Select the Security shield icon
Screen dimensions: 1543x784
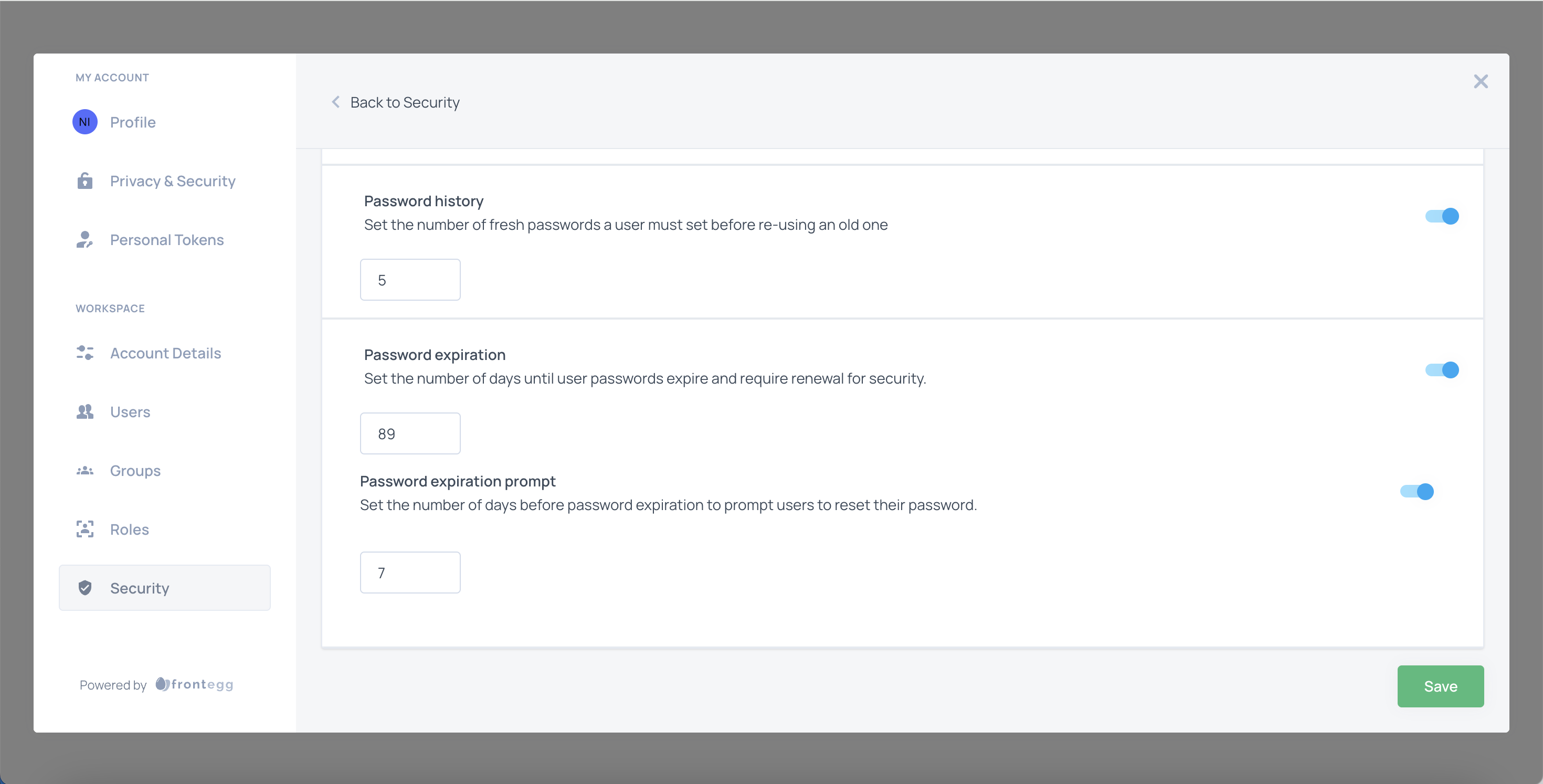[86, 588]
